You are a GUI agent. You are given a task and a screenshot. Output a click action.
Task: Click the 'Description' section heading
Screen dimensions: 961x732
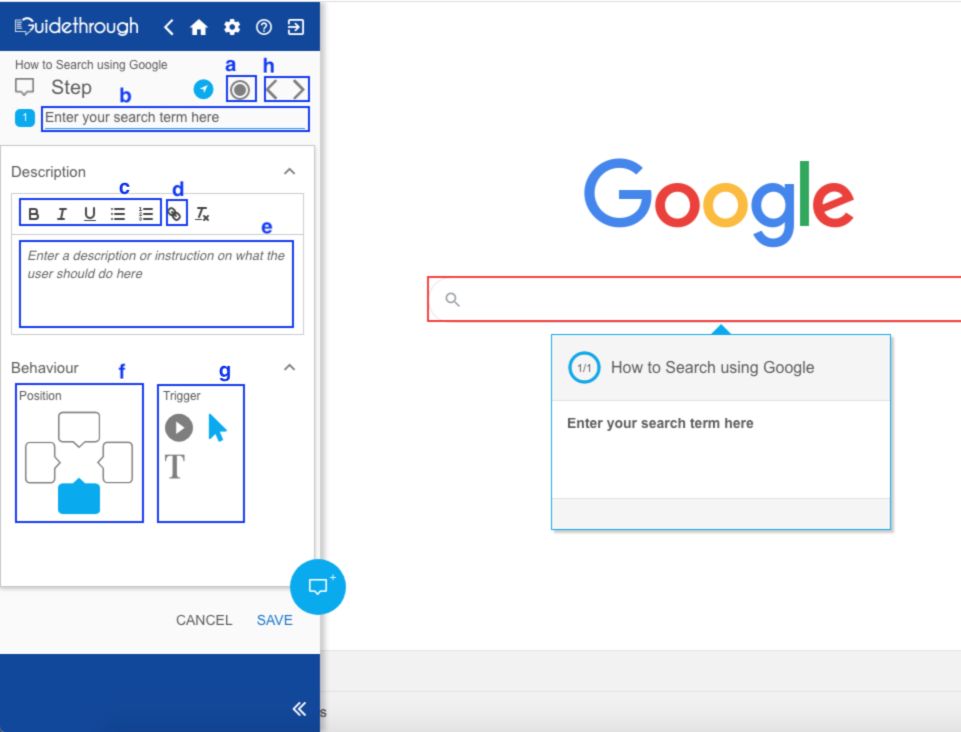tap(48, 172)
